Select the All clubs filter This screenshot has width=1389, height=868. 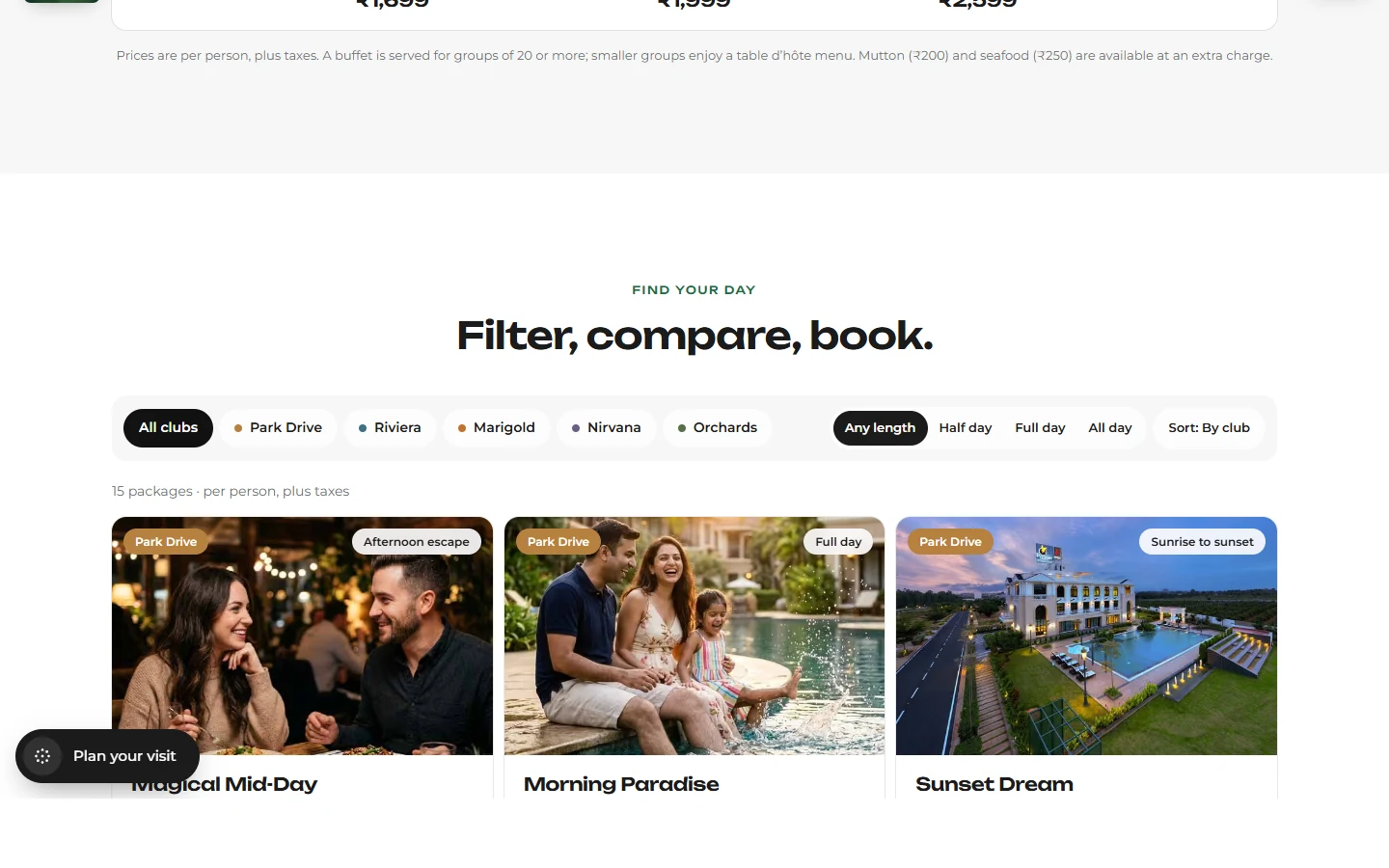coord(168,427)
